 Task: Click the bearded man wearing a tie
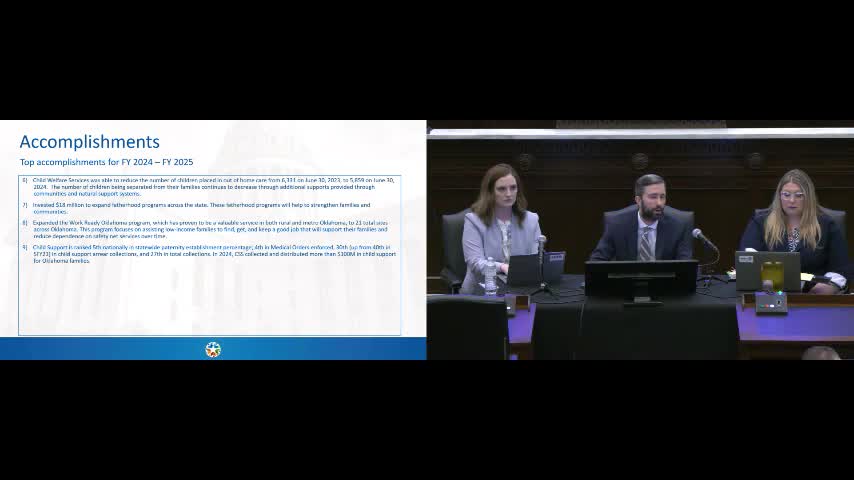click(644, 219)
